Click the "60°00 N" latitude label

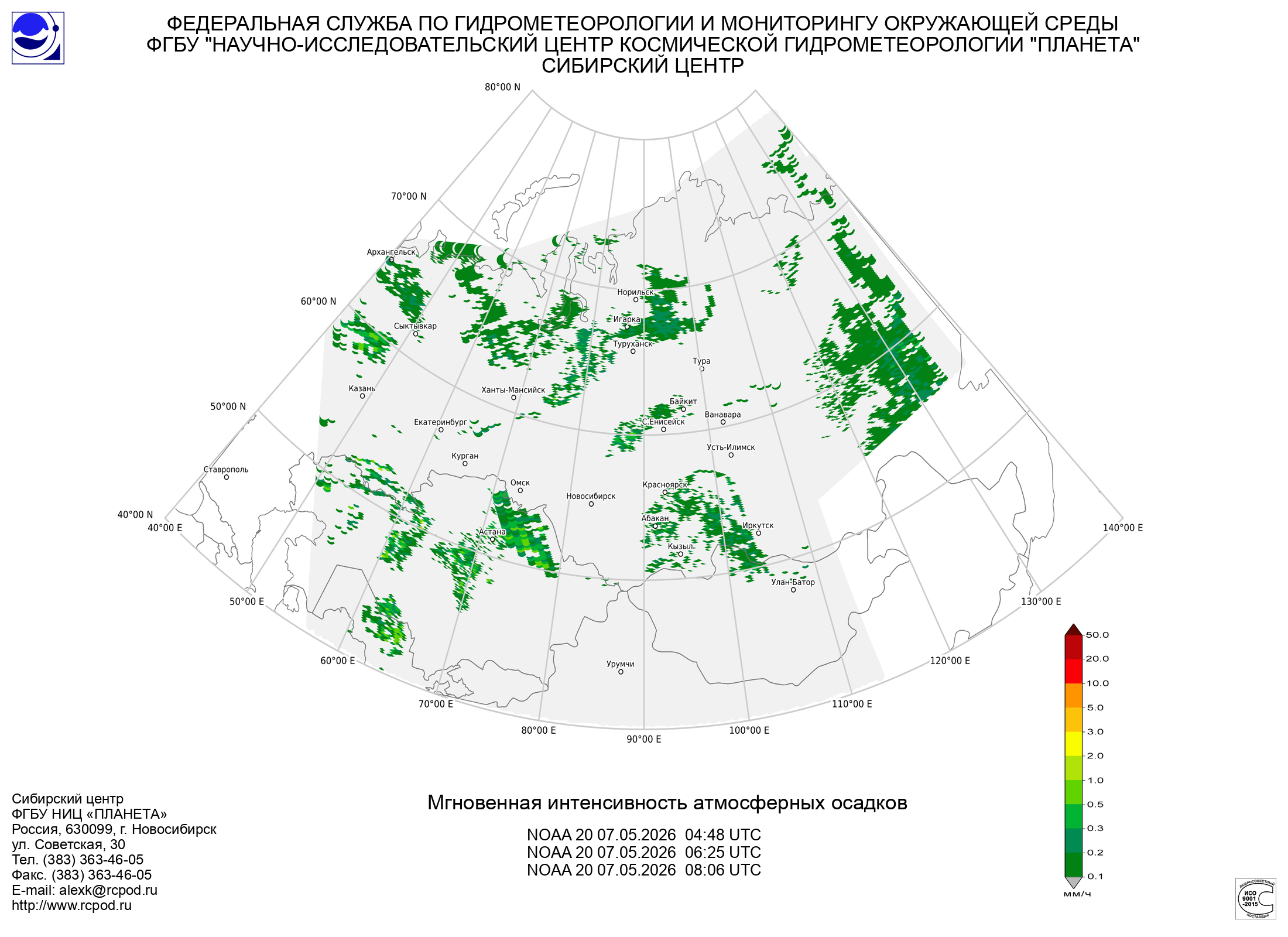pos(318,302)
